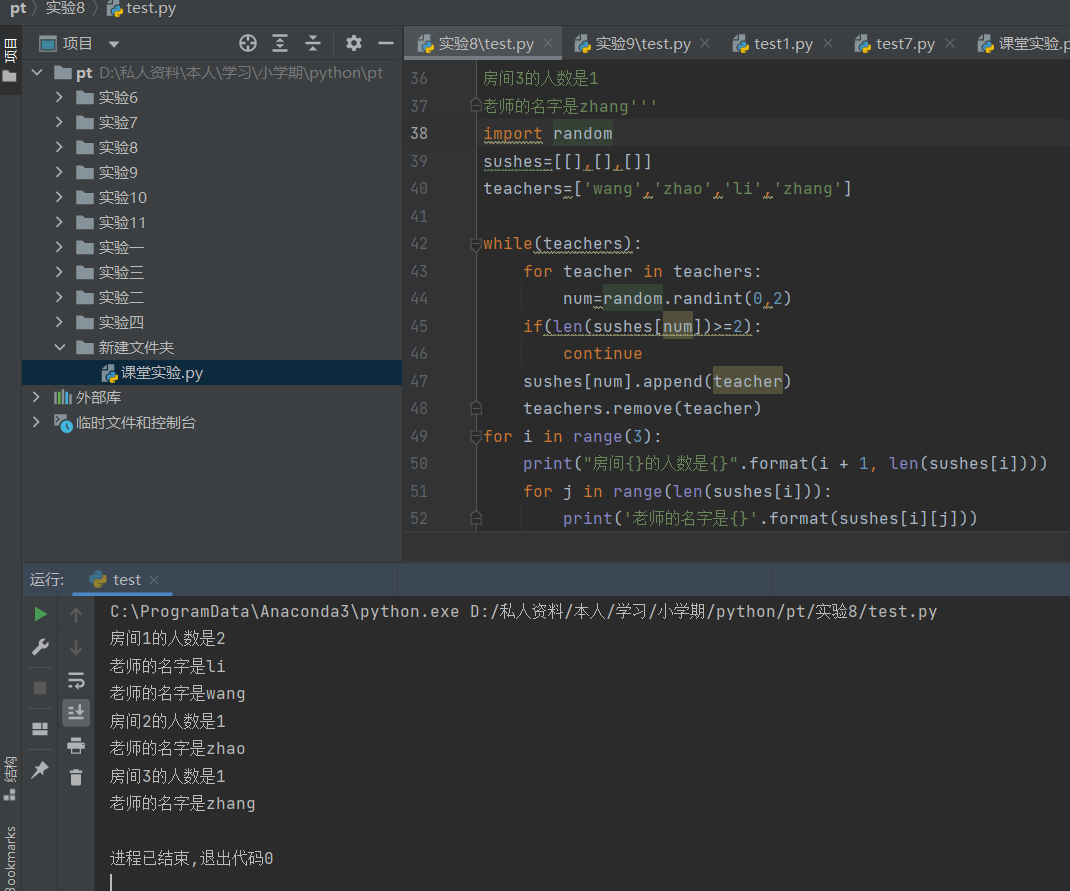Fold the while loop at line 42
The width and height of the screenshot is (1070, 891).
coord(476,243)
